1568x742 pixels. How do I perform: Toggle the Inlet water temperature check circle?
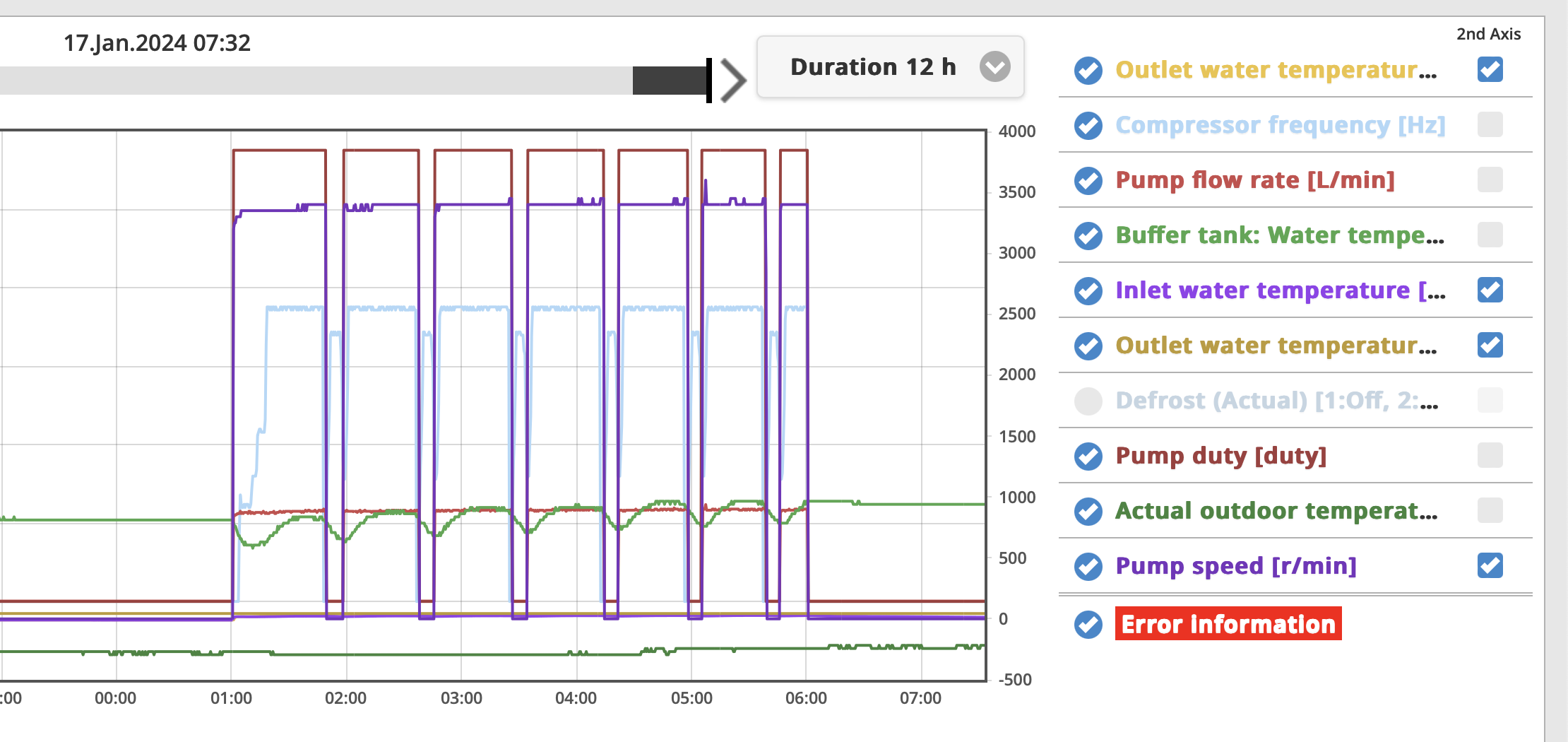(x=1088, y=290)
